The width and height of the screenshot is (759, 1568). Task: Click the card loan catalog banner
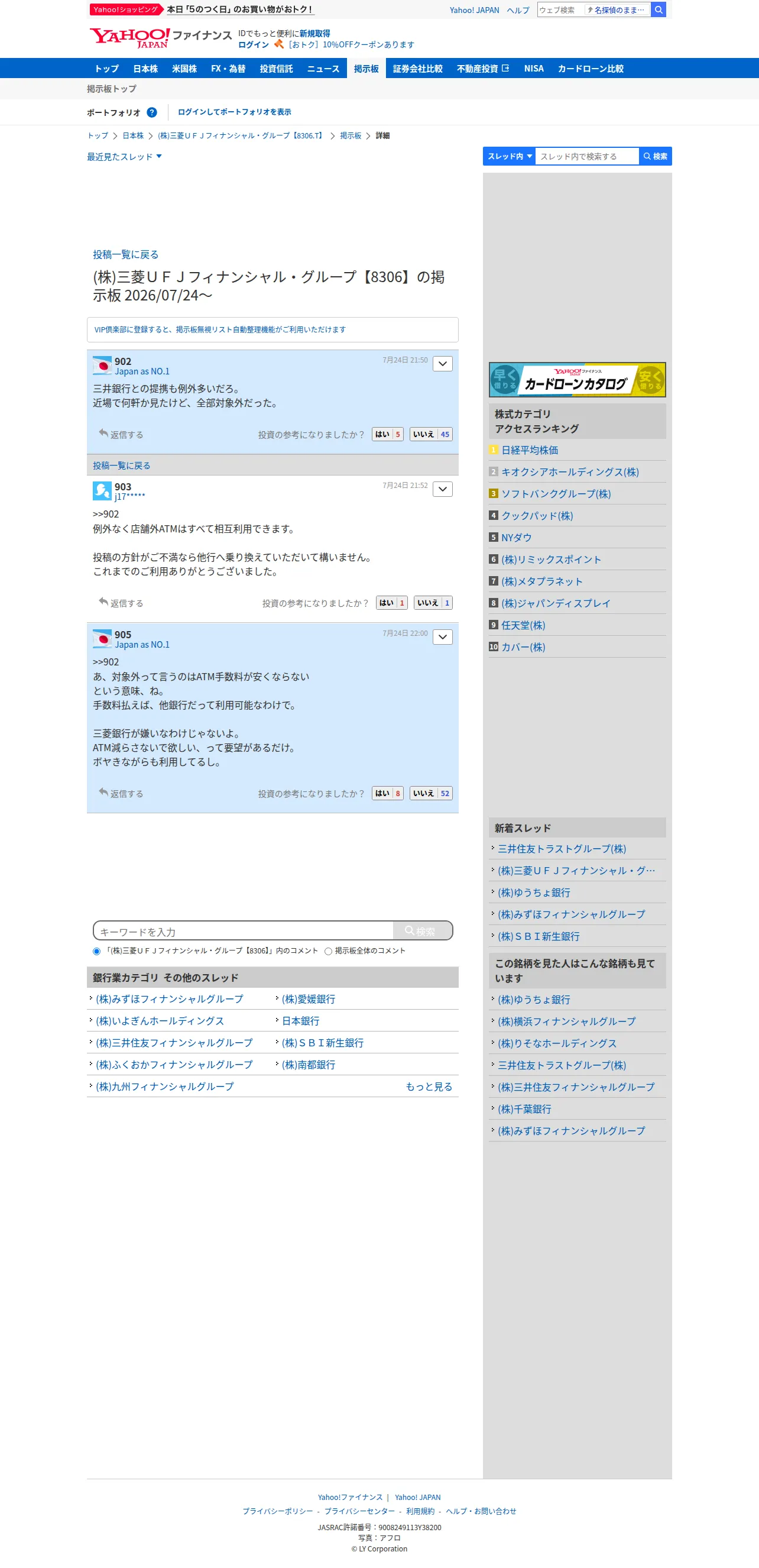point(577,380)
